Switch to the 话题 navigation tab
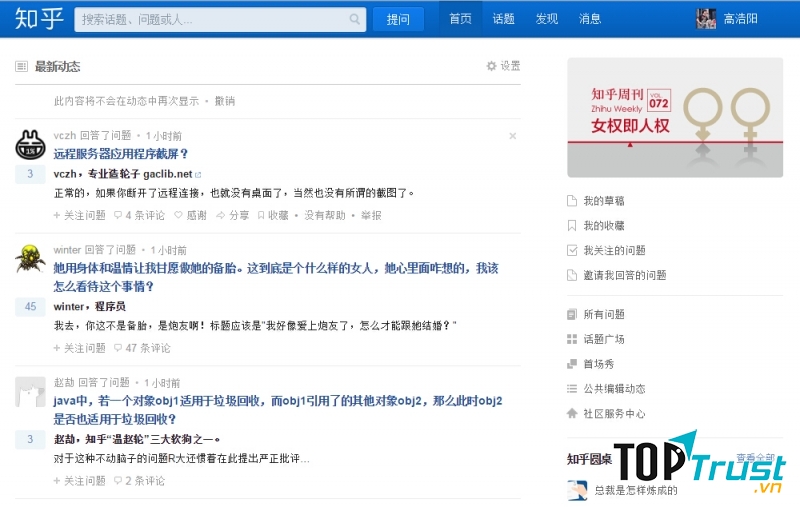 tap(504, 19)
